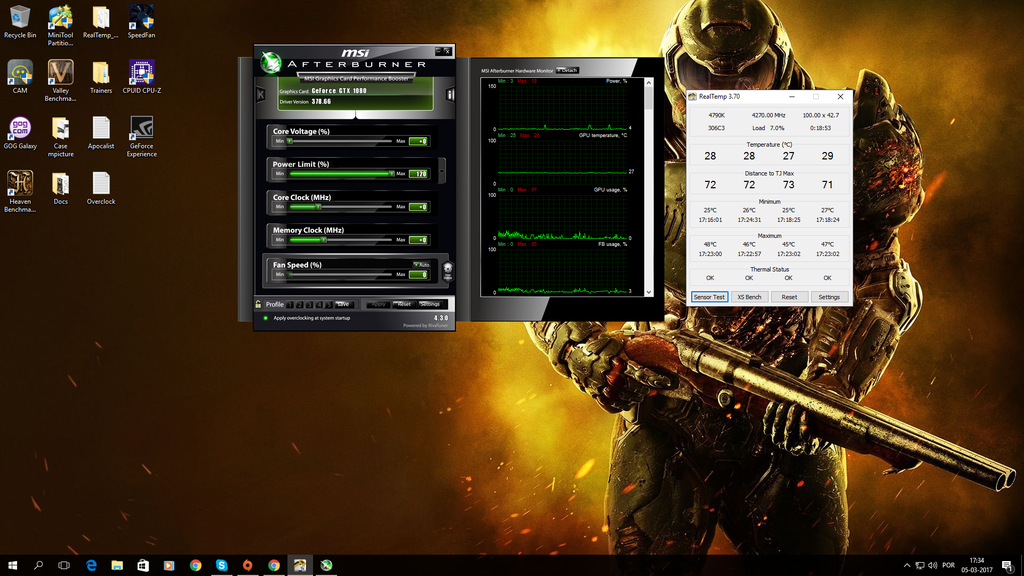Select Afterburner profile slot 3
Image resolution: width=1024 pixels, height=576 pixels.
click(310, 304)
